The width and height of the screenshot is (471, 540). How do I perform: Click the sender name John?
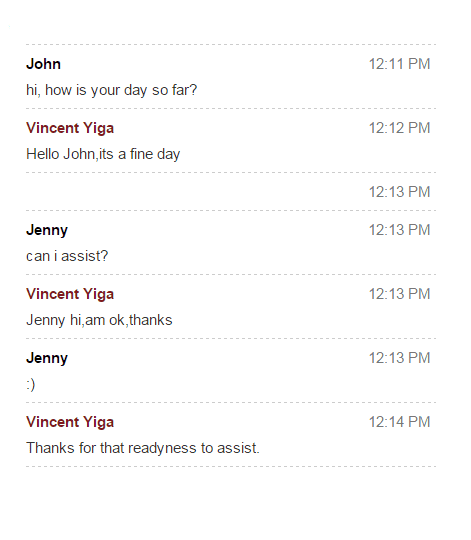click(43, 64)
